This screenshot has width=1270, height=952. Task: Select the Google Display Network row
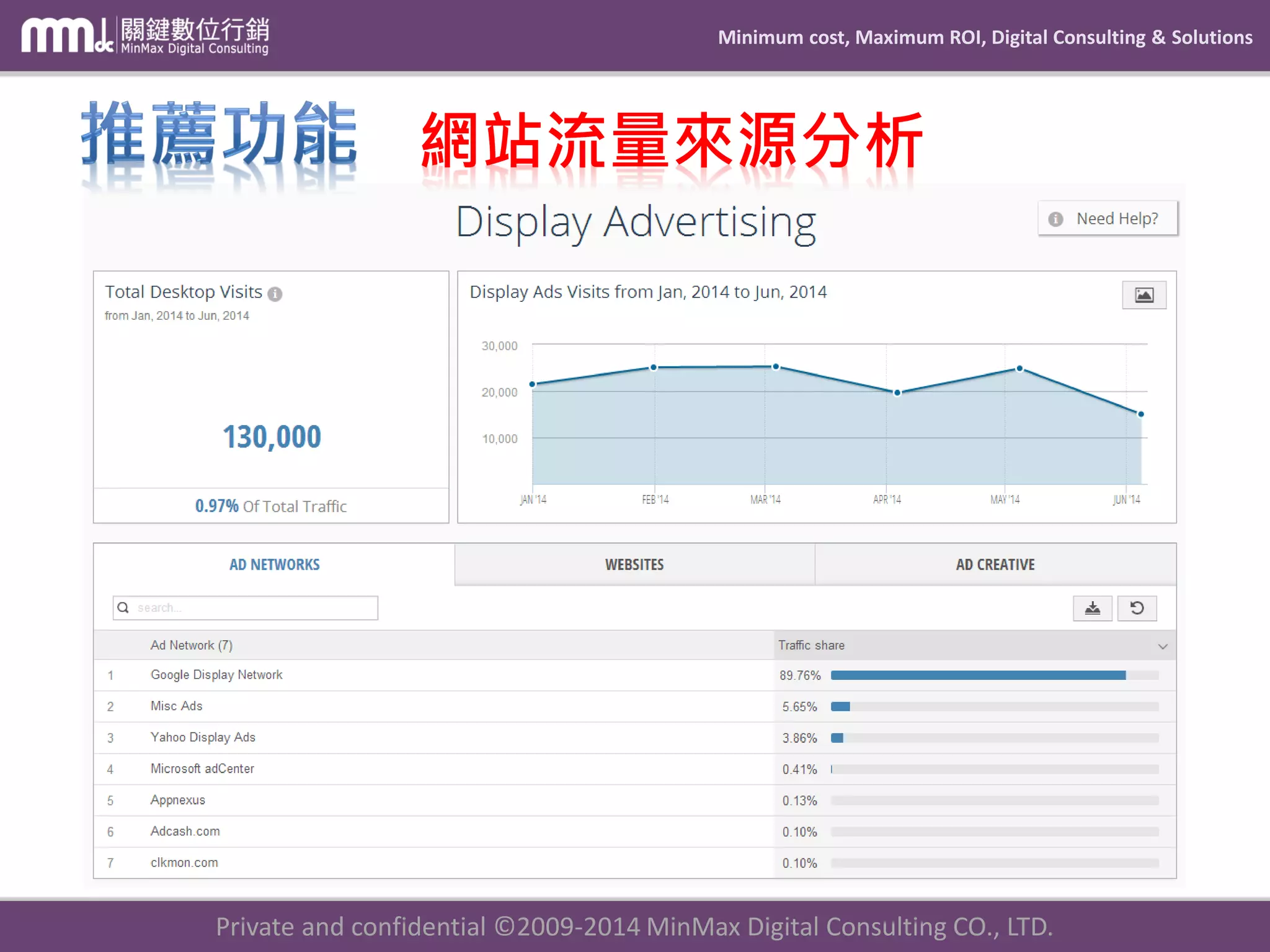coord(635,675)
